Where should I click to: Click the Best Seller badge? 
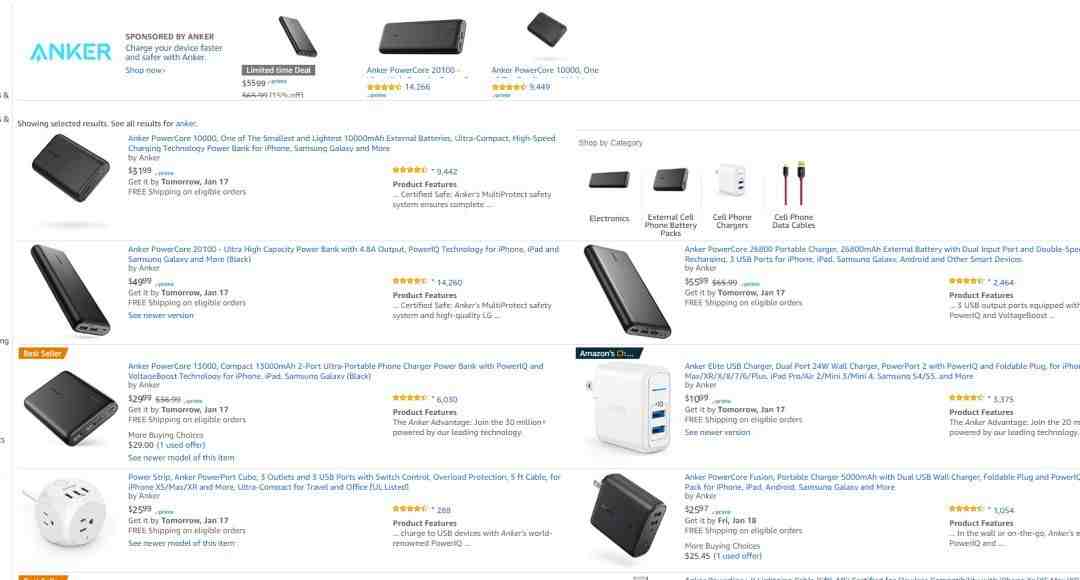tap(42, 353)
